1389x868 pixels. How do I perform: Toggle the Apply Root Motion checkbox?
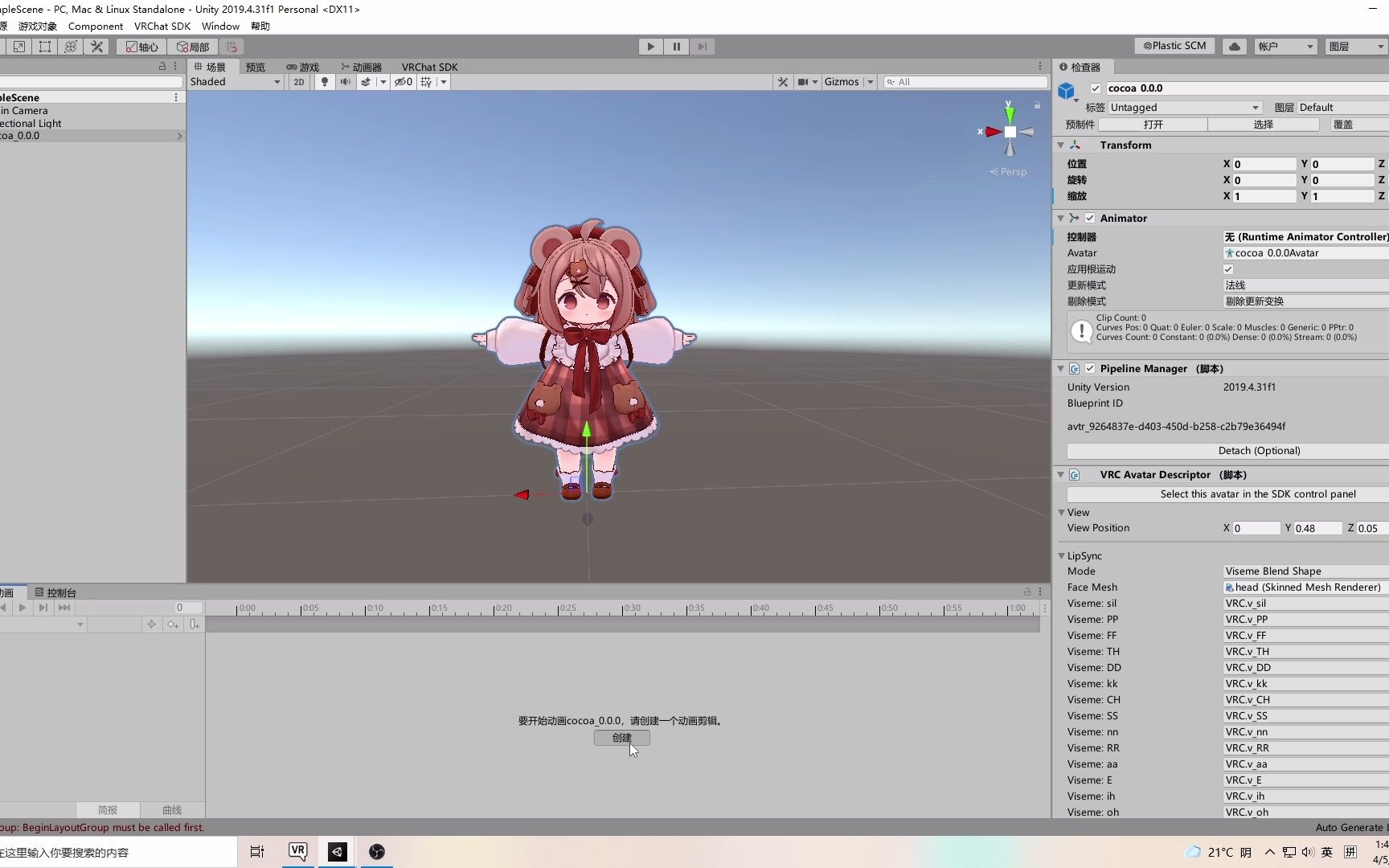[1228, 269]
